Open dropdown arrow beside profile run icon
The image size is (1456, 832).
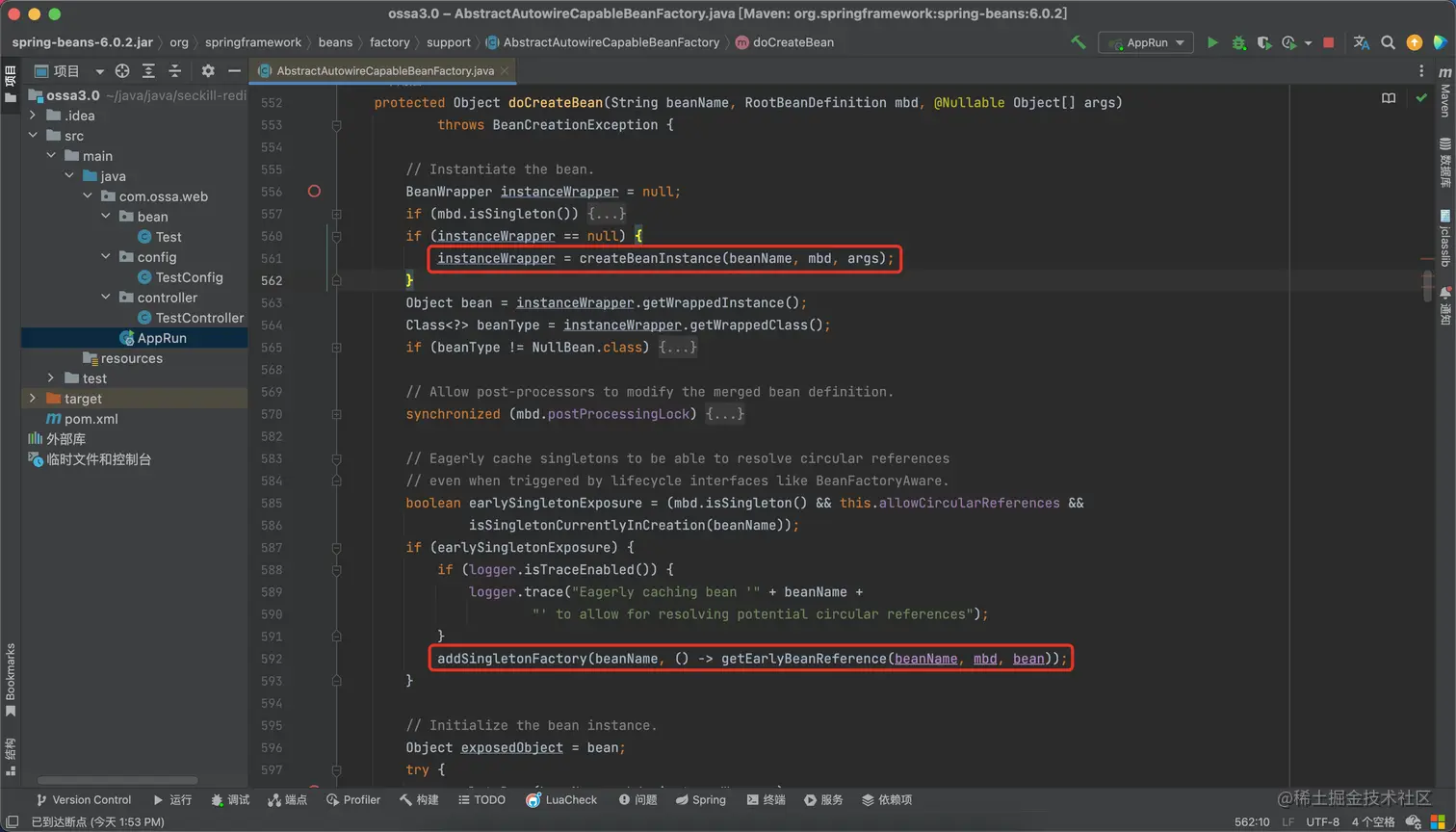point(1308,43)
